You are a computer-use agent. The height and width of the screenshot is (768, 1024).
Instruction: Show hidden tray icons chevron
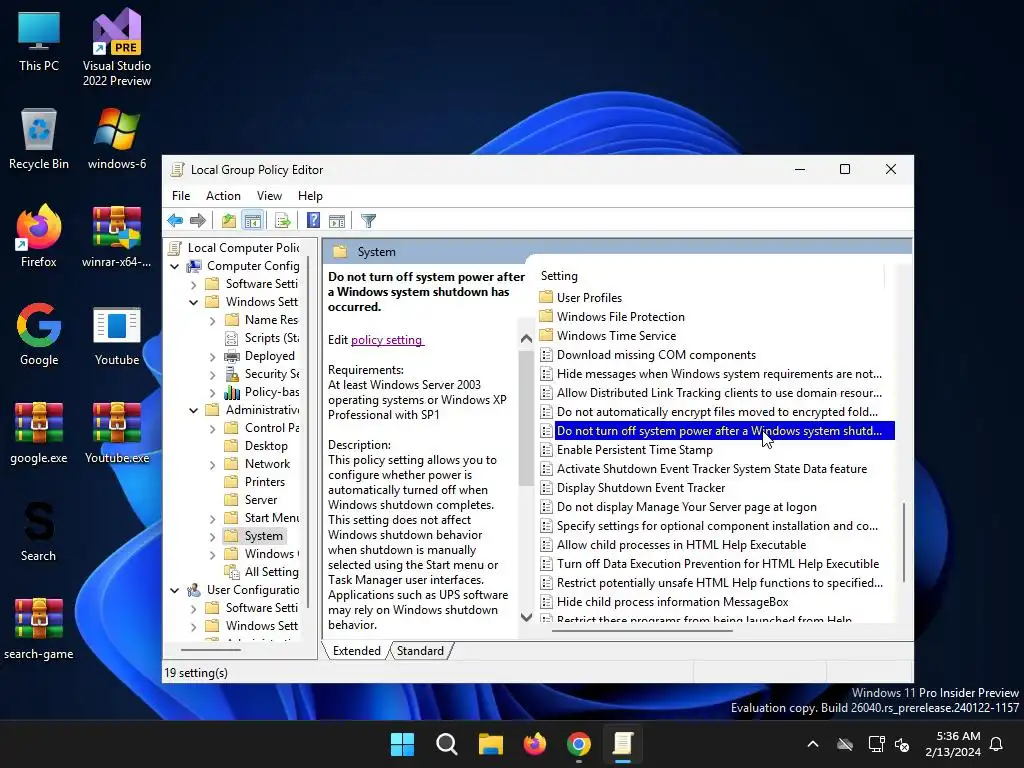813,744
